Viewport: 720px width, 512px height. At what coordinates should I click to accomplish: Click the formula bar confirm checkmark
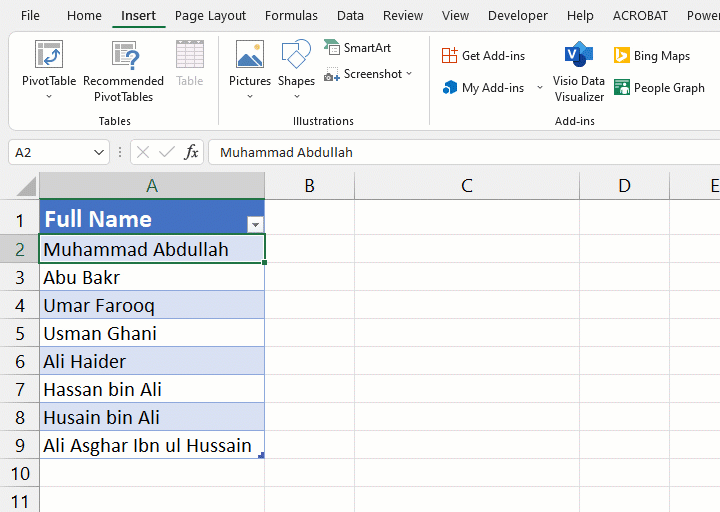click(166, 152)
